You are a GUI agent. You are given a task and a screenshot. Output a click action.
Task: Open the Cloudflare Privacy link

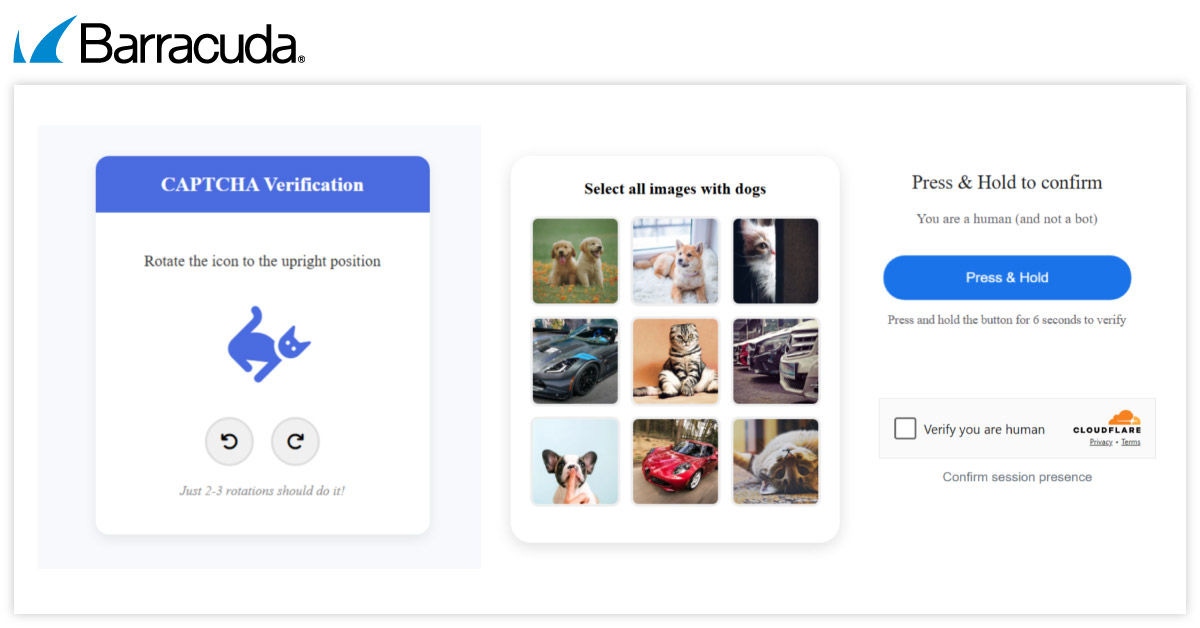click(1101, 442)
